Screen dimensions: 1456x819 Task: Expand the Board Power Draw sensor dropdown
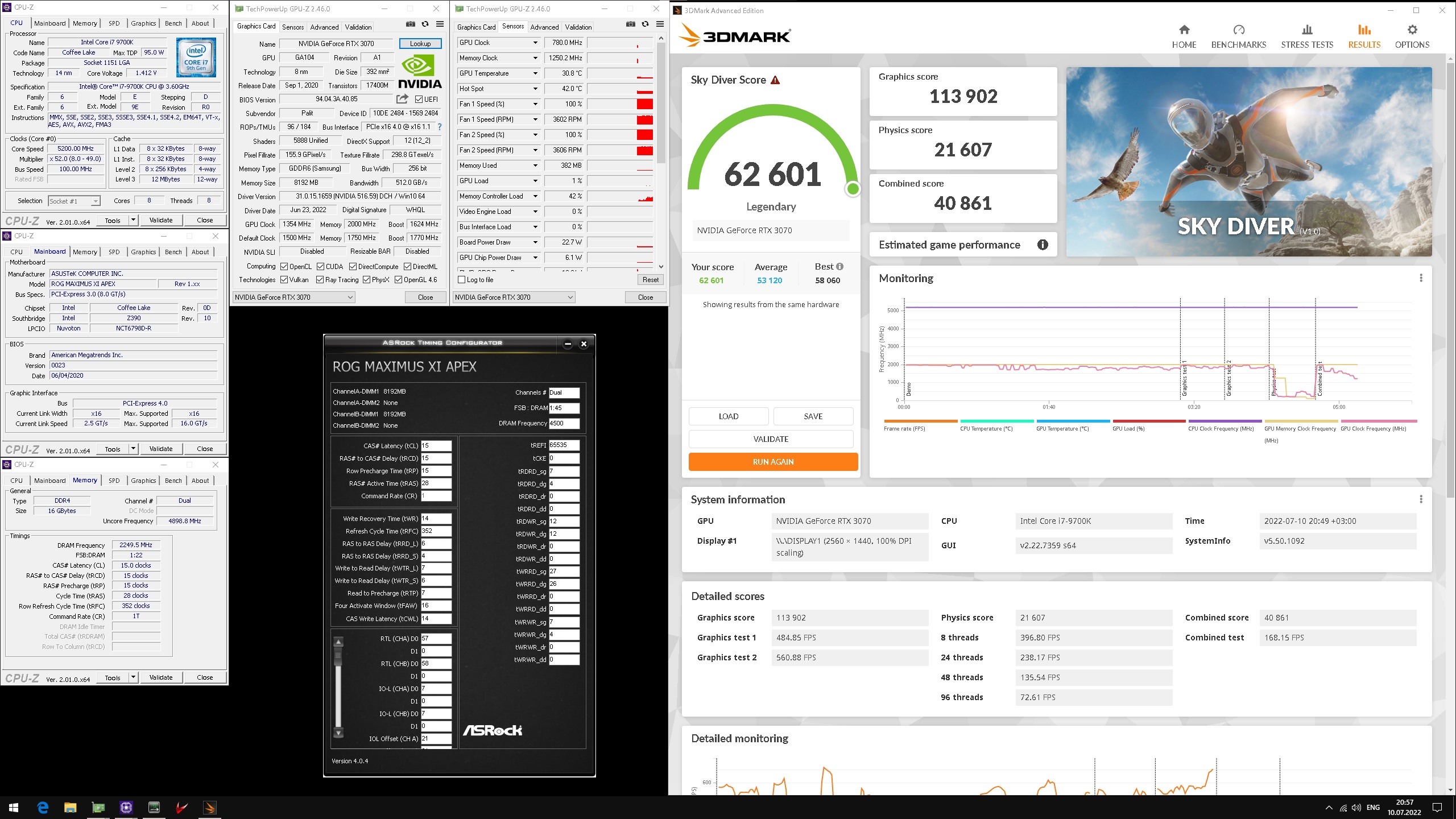tap(535, 242)
